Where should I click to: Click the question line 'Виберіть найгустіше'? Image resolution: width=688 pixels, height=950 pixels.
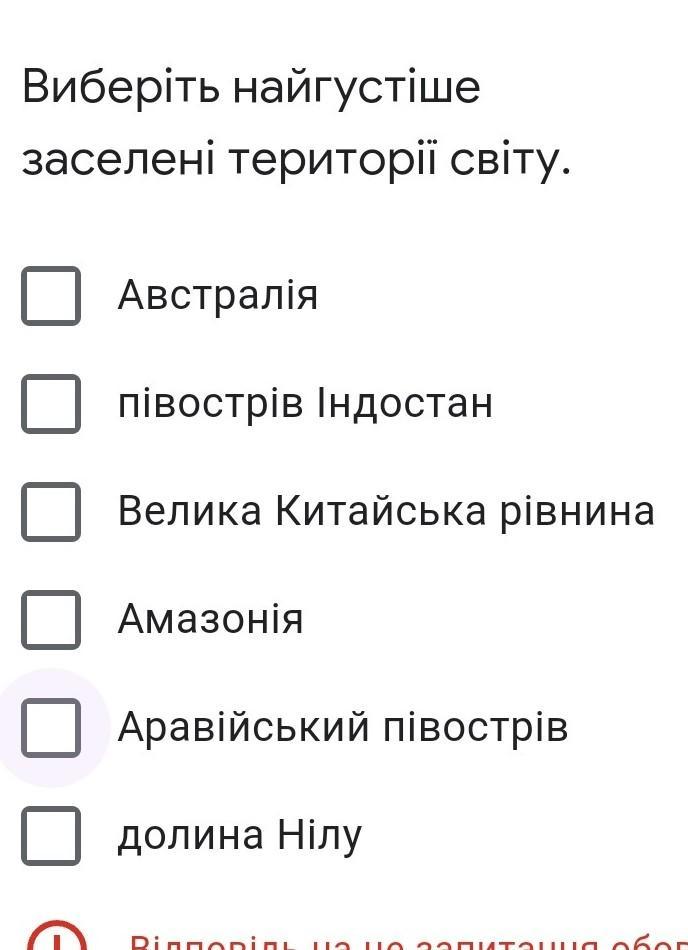pos(252,90)
